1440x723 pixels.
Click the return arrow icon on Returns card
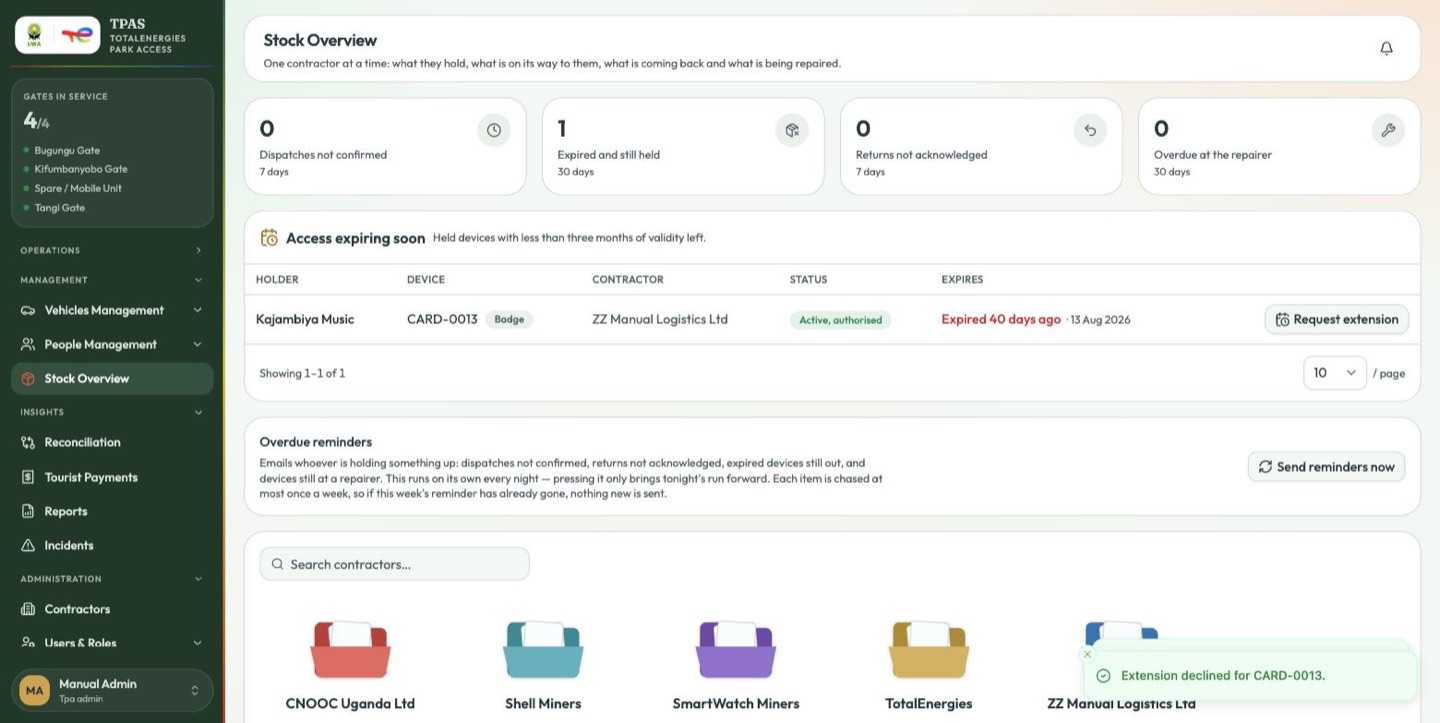1090,130
